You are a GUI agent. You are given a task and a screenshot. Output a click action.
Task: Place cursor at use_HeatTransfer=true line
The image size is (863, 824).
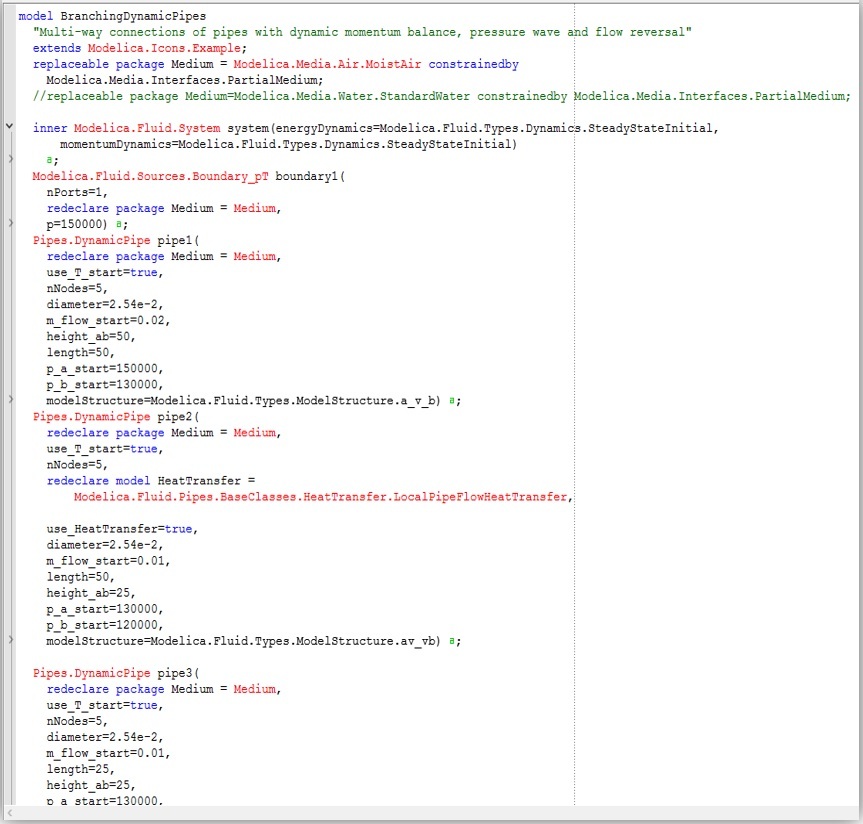click(x=122, y=529)
